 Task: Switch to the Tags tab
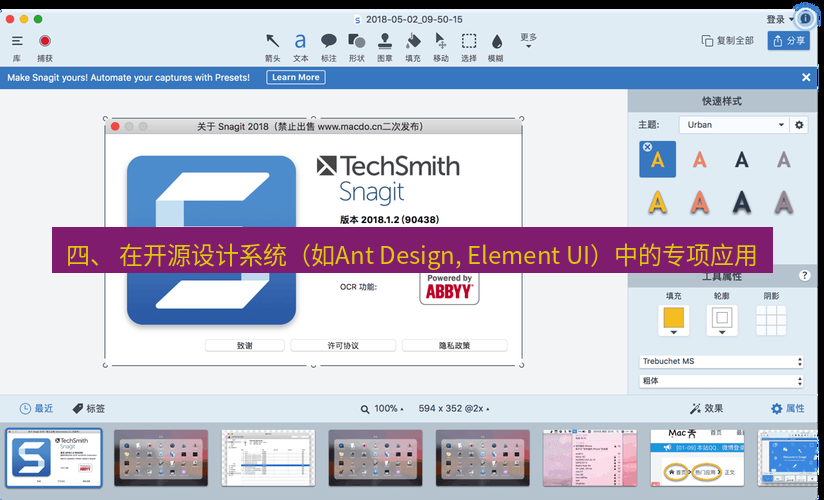click(x=89, y=409)
